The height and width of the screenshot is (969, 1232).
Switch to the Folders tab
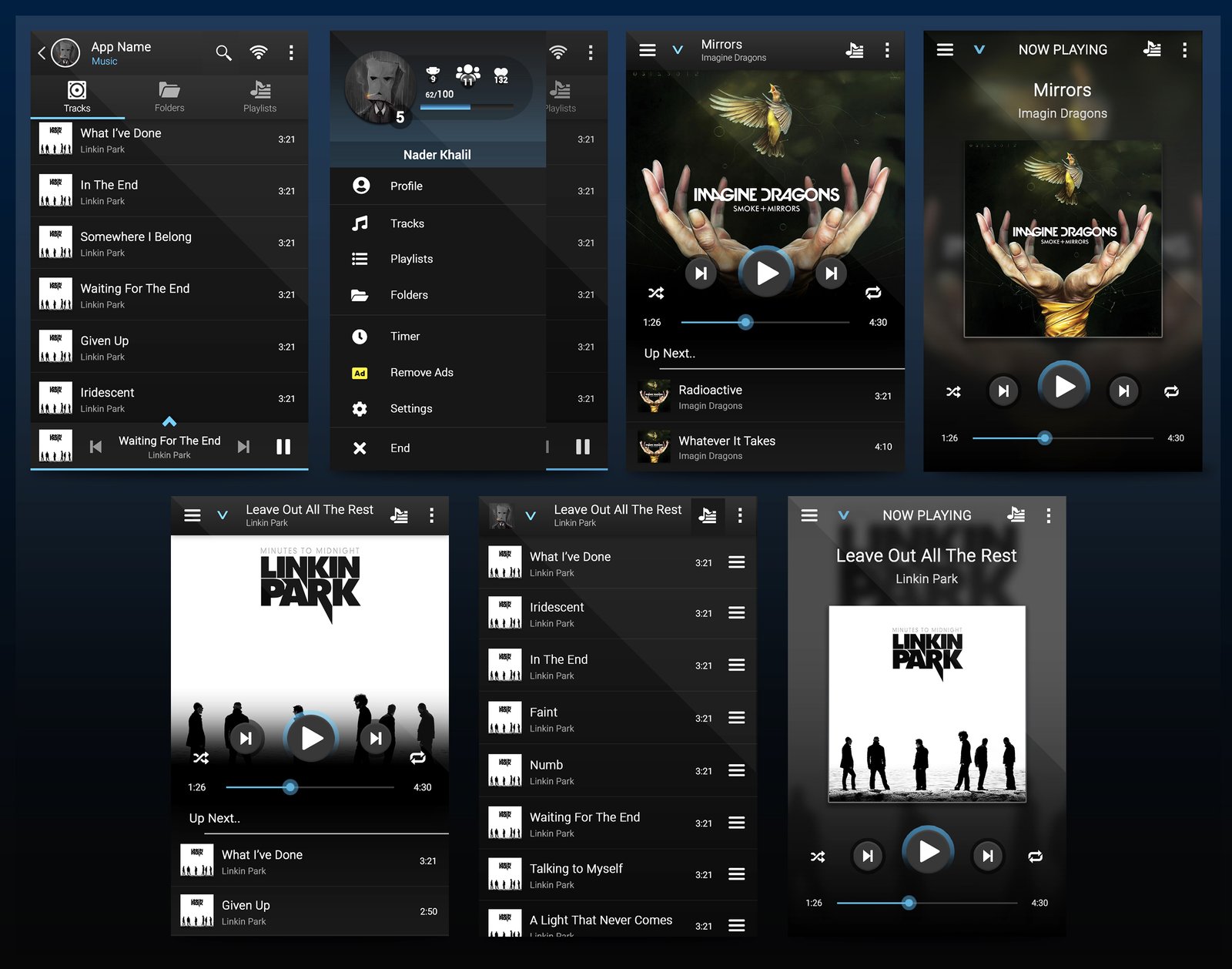tap(169, 96)
